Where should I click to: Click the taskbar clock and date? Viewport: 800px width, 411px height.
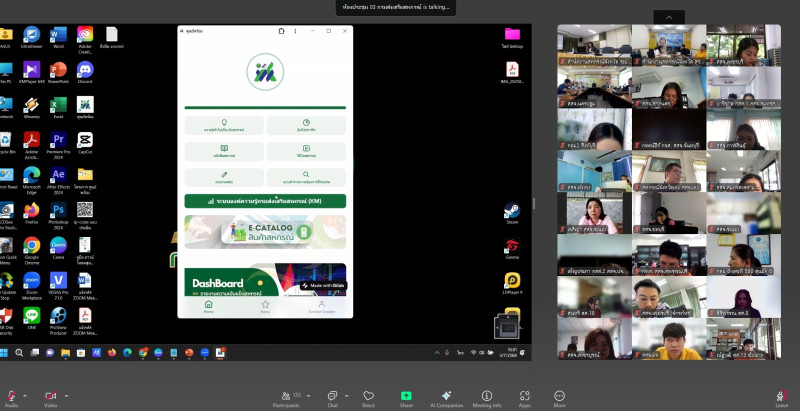pyautogui.click(x=509, y=352)
